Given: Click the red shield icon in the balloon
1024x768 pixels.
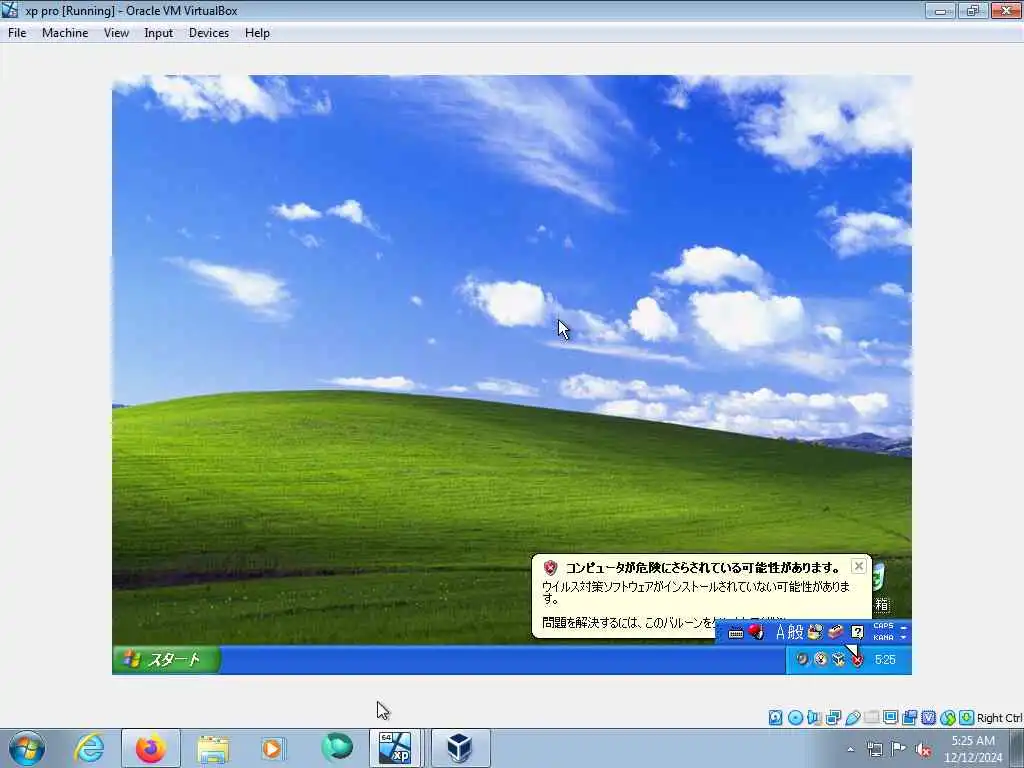Looking at the screenshot, I should click(x=551, y=568).
